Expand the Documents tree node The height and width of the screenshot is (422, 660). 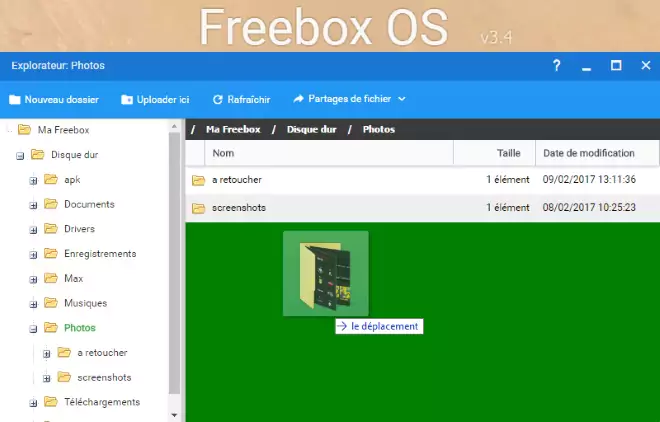tap(33, 206)
